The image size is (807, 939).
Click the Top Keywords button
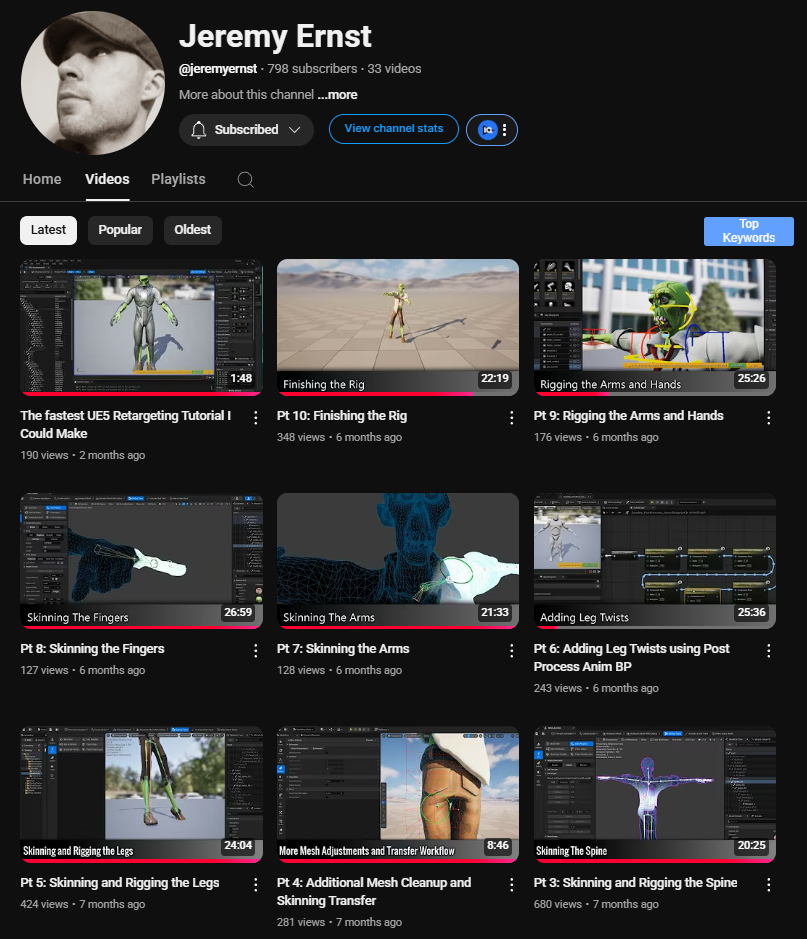coord(749,231)
